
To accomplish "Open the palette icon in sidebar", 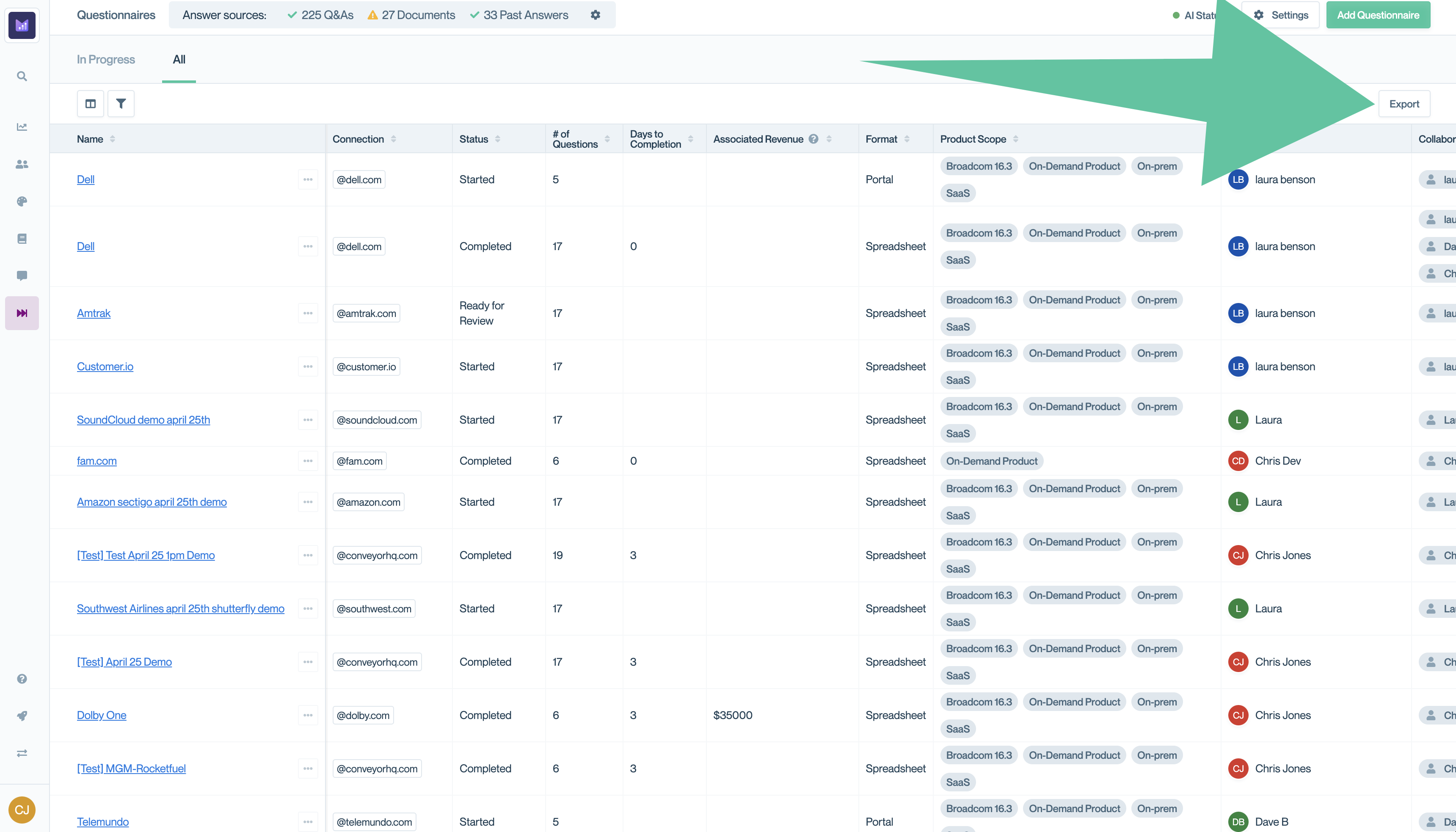I will (x=22, y=201).
